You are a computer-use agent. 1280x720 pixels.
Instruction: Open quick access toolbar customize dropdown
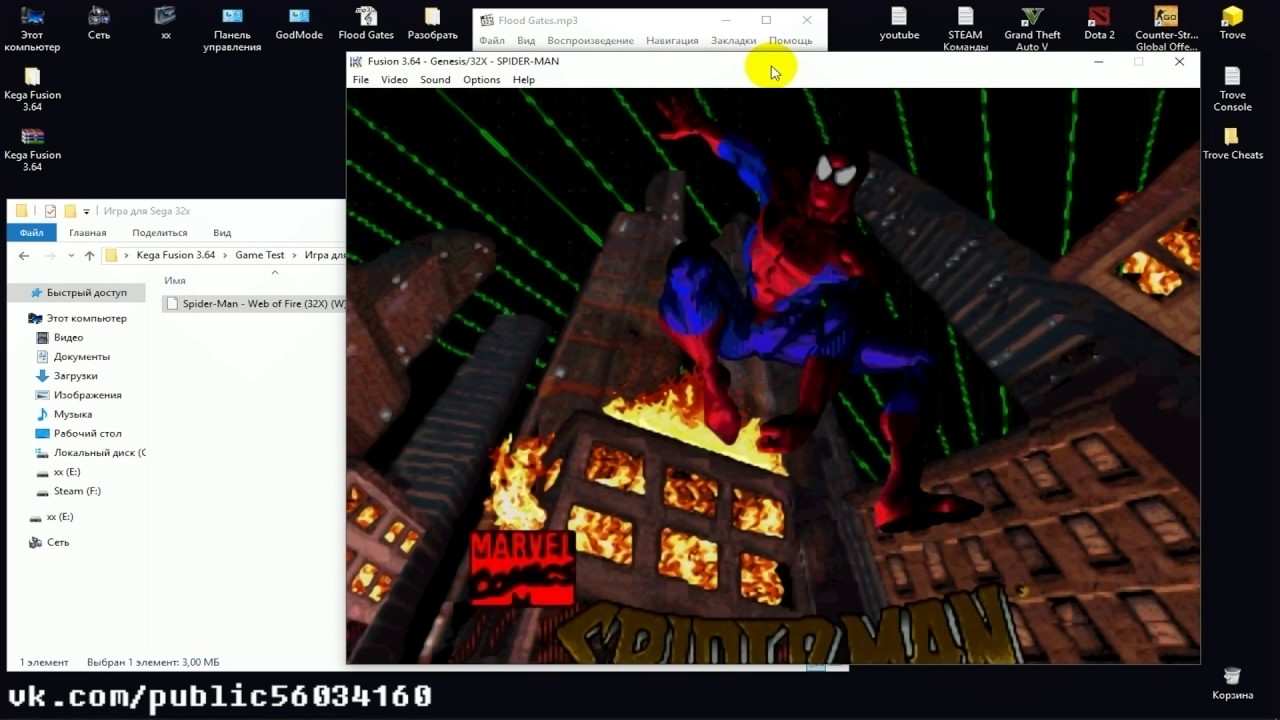tap(86, 212)
